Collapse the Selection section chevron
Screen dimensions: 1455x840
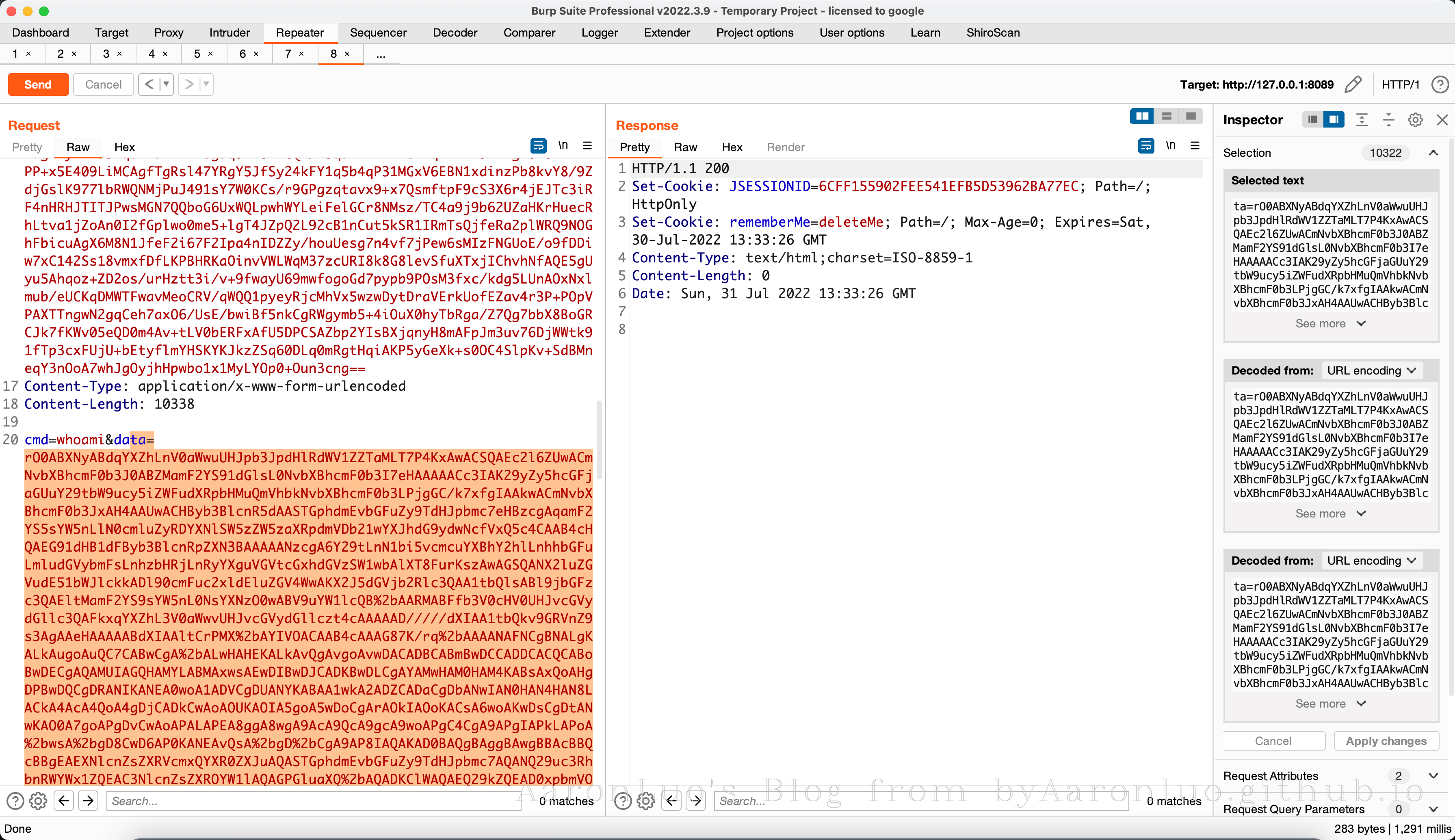pyautogui.click(x=1433, y=153)
